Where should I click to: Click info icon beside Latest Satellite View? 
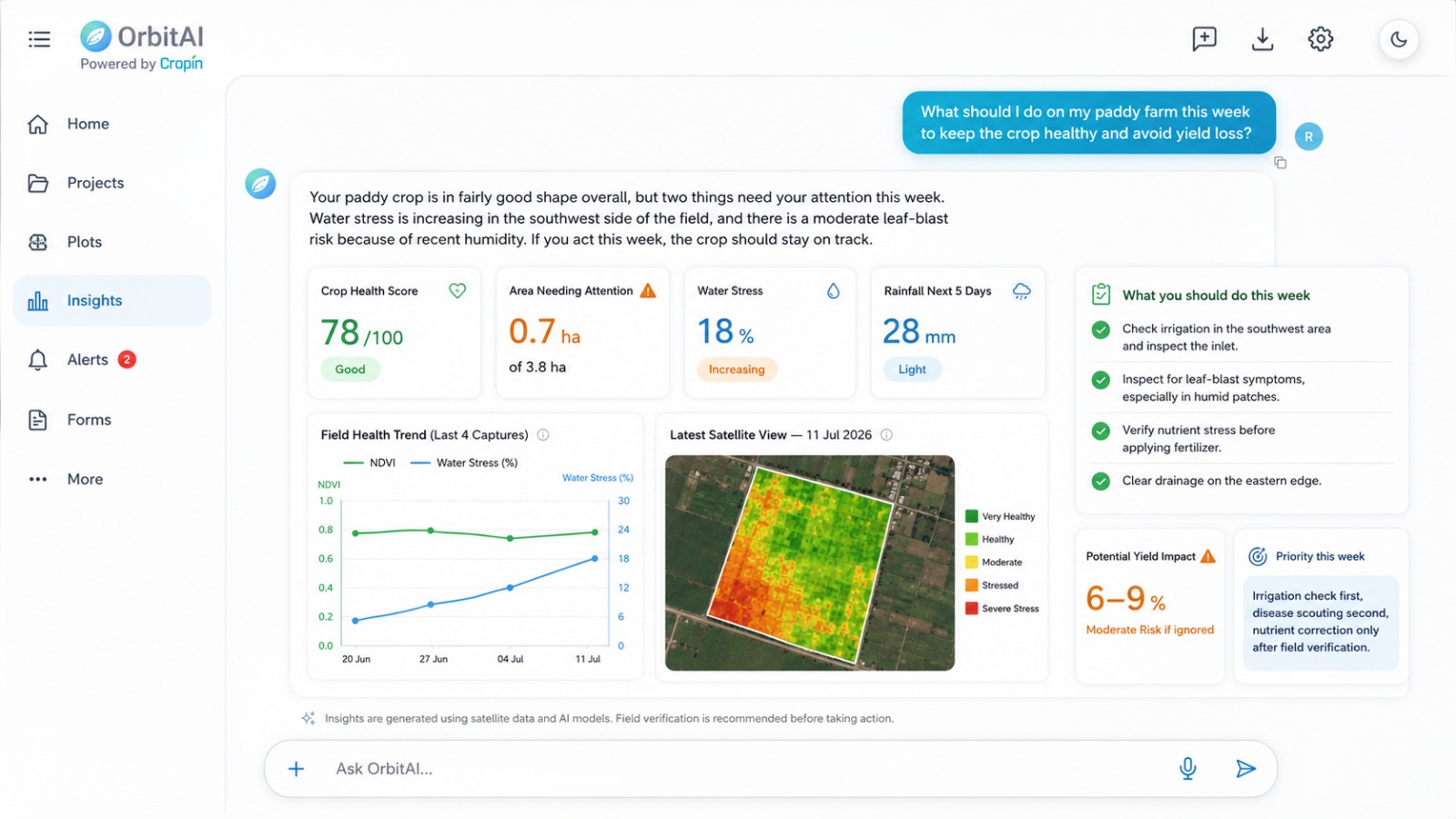(886, 435)
